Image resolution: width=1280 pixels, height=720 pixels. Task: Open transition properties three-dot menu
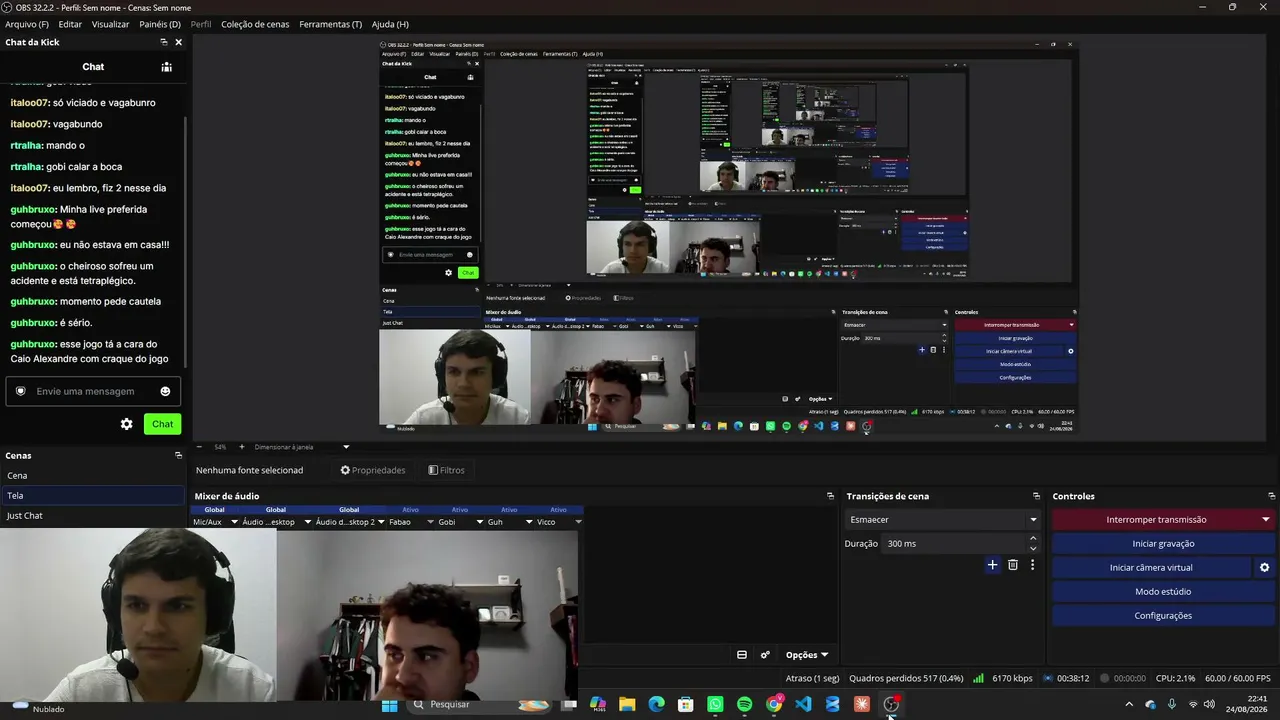(1032, 565)
